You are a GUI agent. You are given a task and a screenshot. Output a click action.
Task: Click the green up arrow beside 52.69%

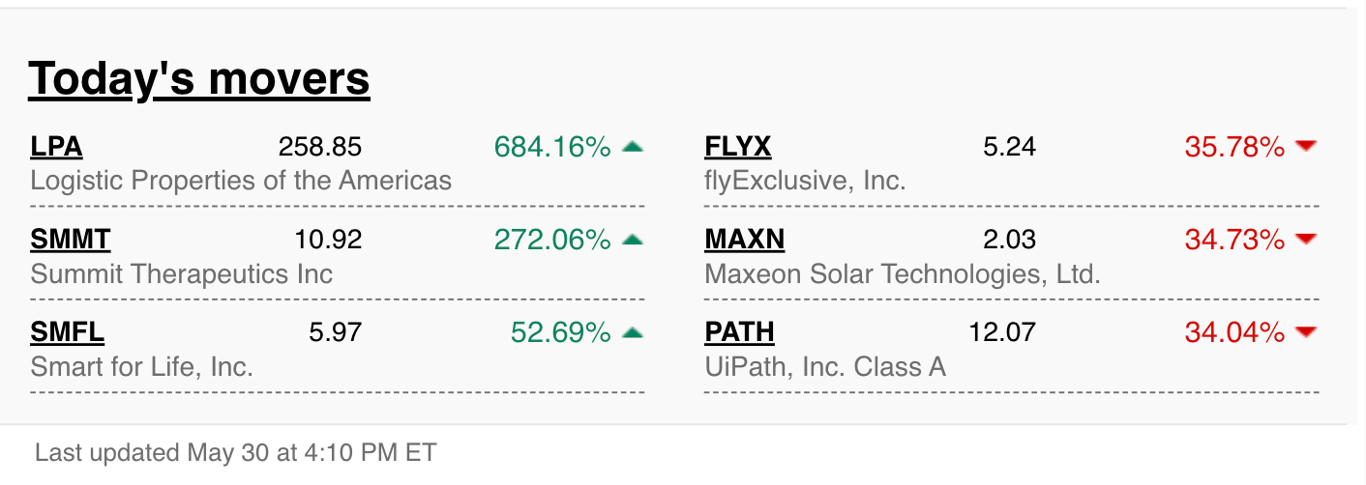point(632,332)
